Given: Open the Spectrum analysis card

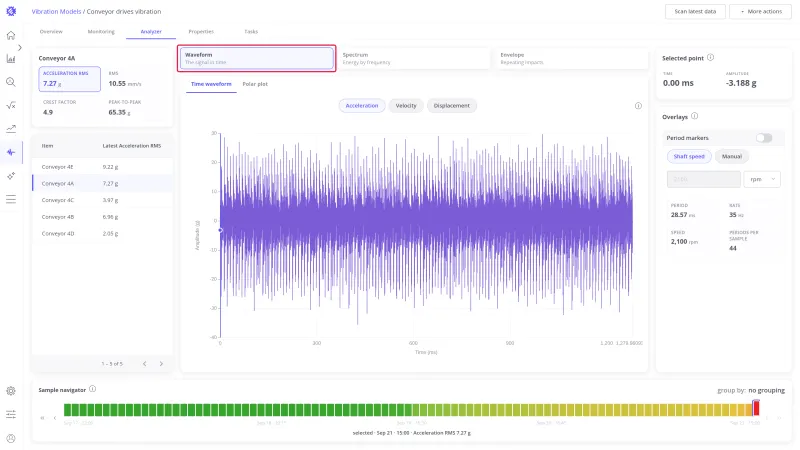Looking at the screenshot, I should 414,58.
